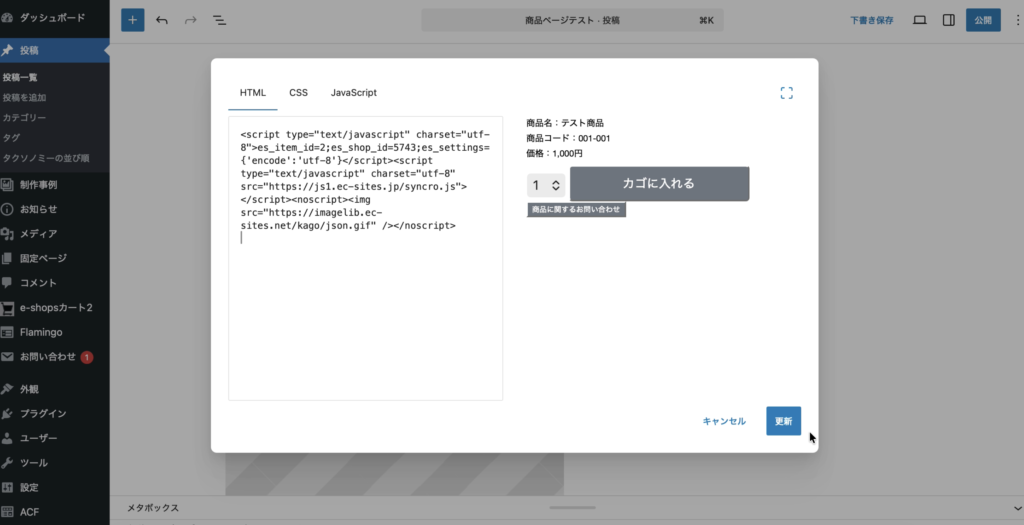The height and width of the screenshot is (525, 1024).
Task: Click the redo arrow icon
Action: pyautogui.click(x=191, y=20)
